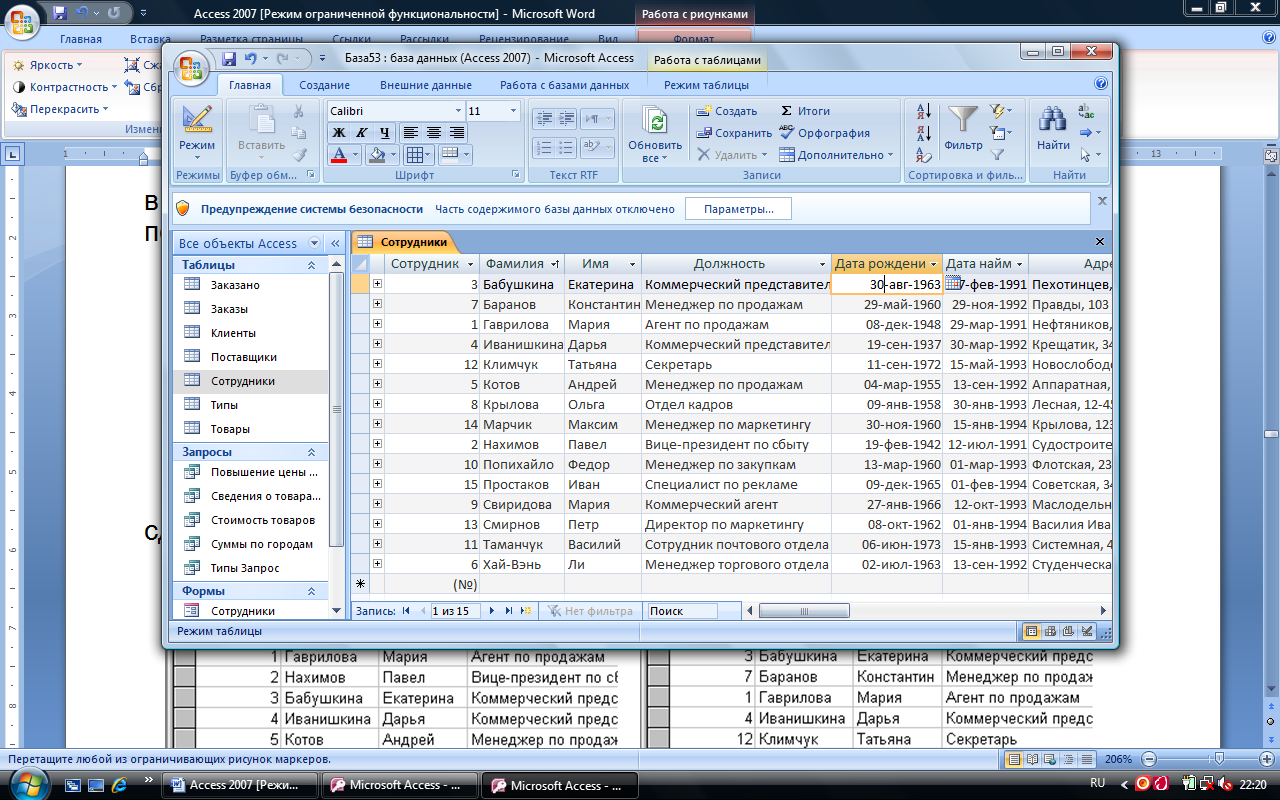The image size is (1280, 800).
Task: Expand subdatasheet for Хай-Вэнь row
Action: [x=377, y=564]
